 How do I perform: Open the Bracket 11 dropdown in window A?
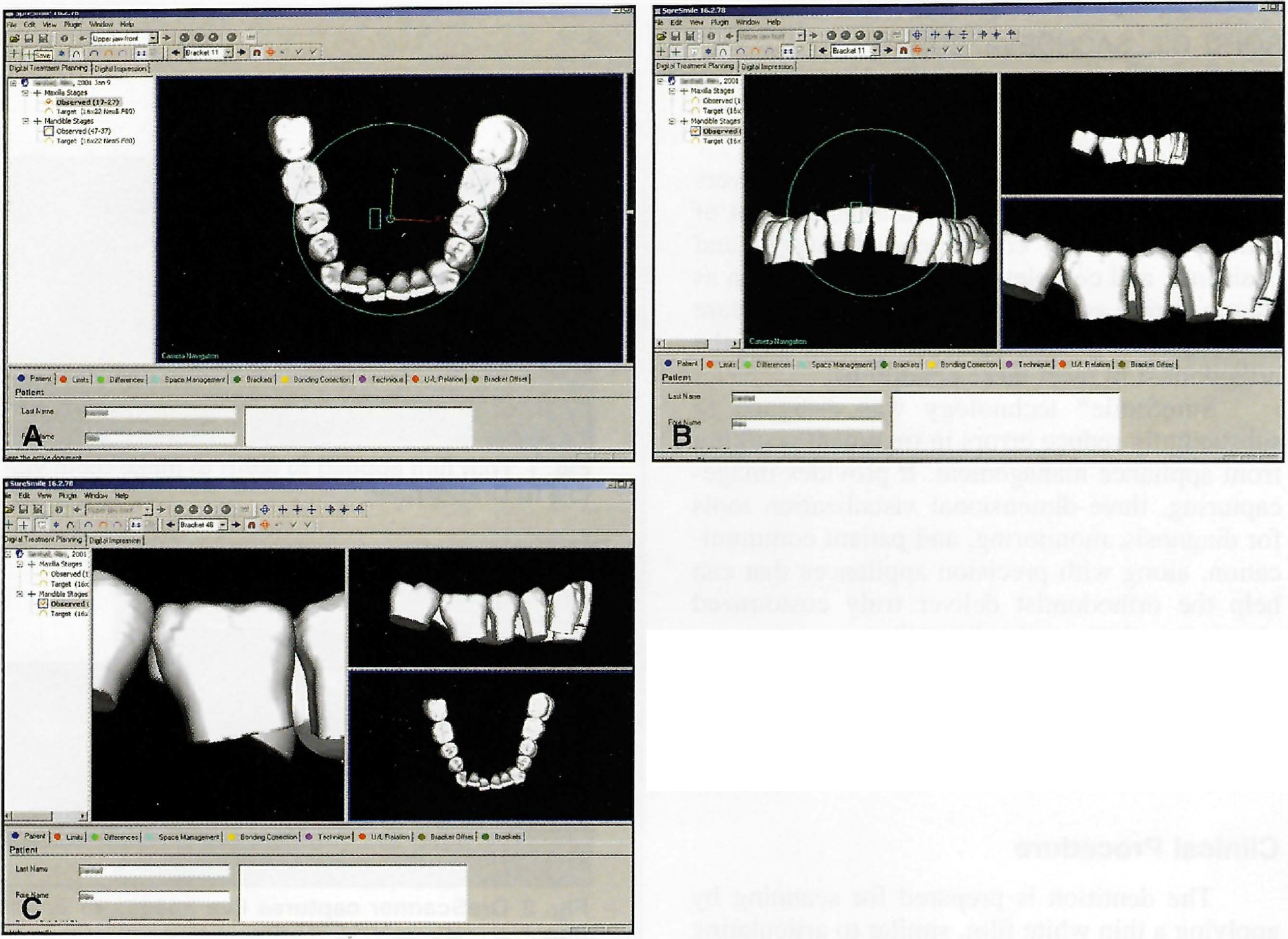click(228, 53)
